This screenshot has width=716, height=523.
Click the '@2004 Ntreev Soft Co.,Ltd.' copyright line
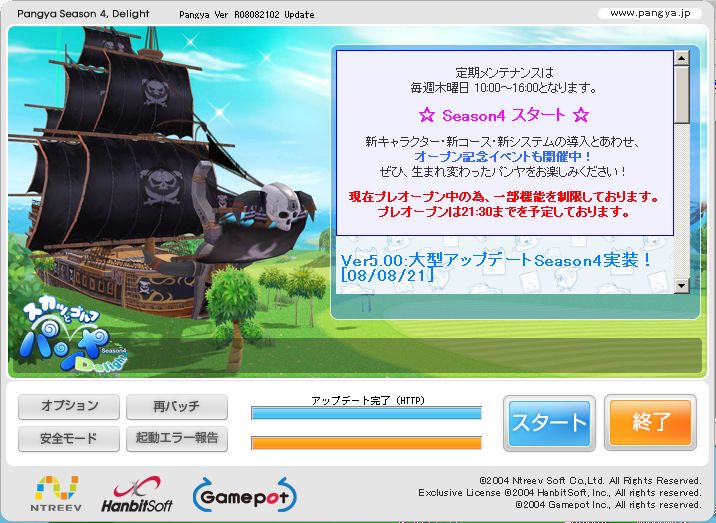click(x=590, y=481)
